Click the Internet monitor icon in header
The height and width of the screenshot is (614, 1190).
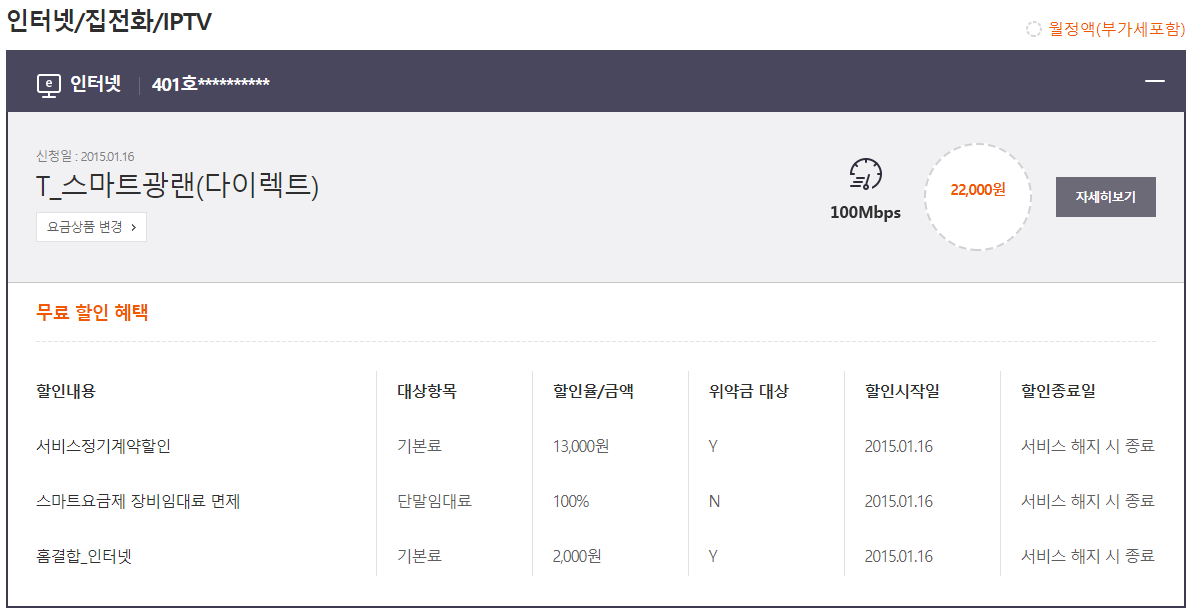[49, 85]
